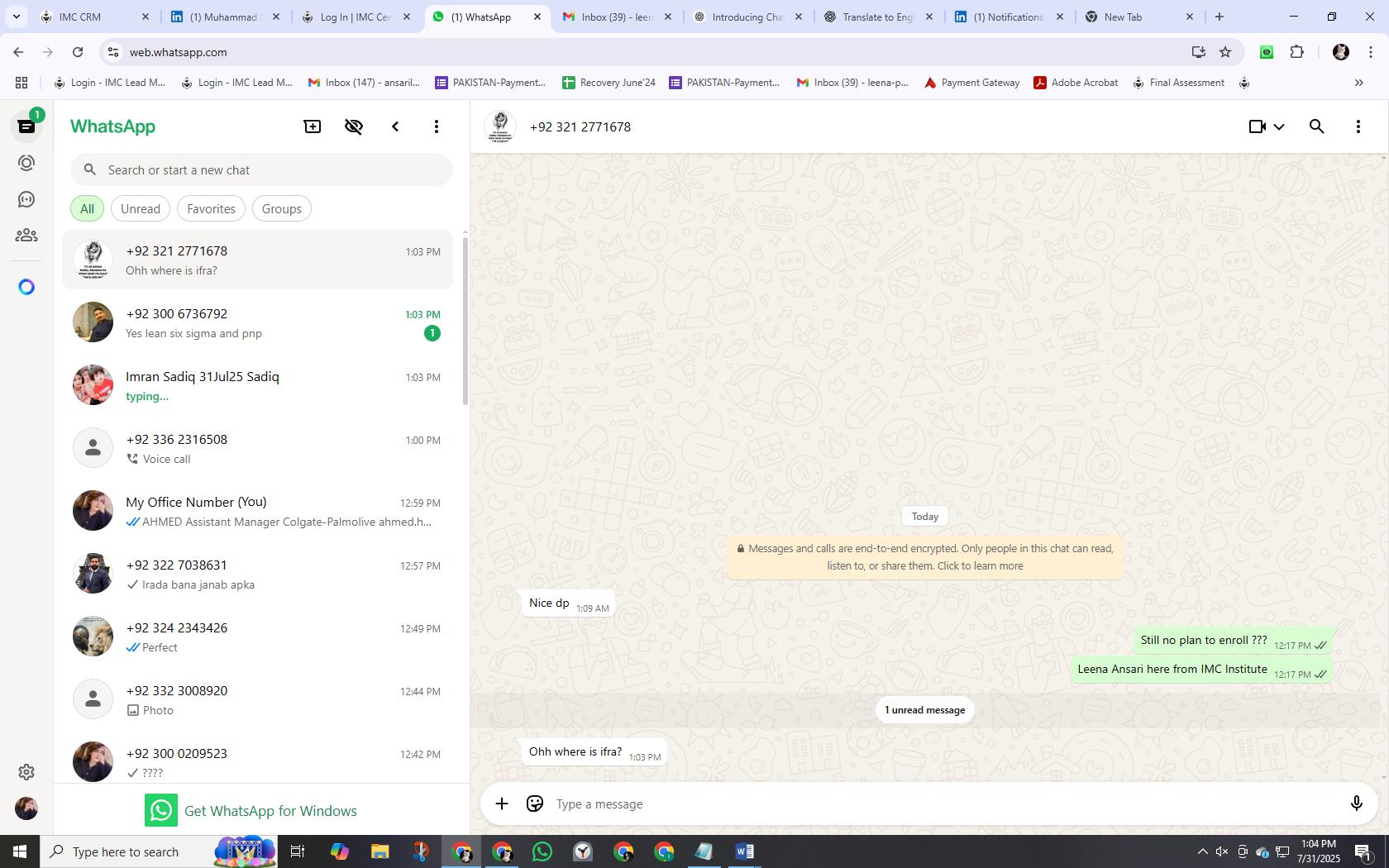Open WhatsApp settings gear icon
1389x868 pixels.
coord(26,771)
